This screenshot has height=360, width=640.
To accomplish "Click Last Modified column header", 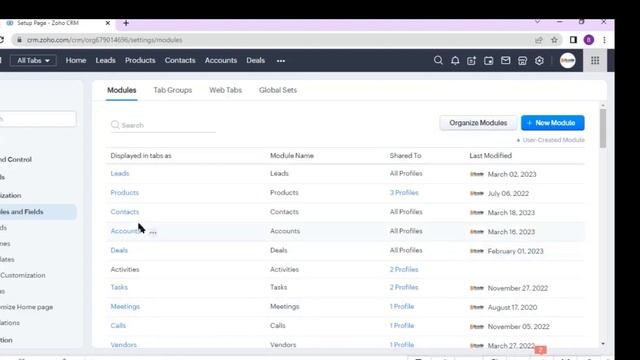I will click(490, 156).
